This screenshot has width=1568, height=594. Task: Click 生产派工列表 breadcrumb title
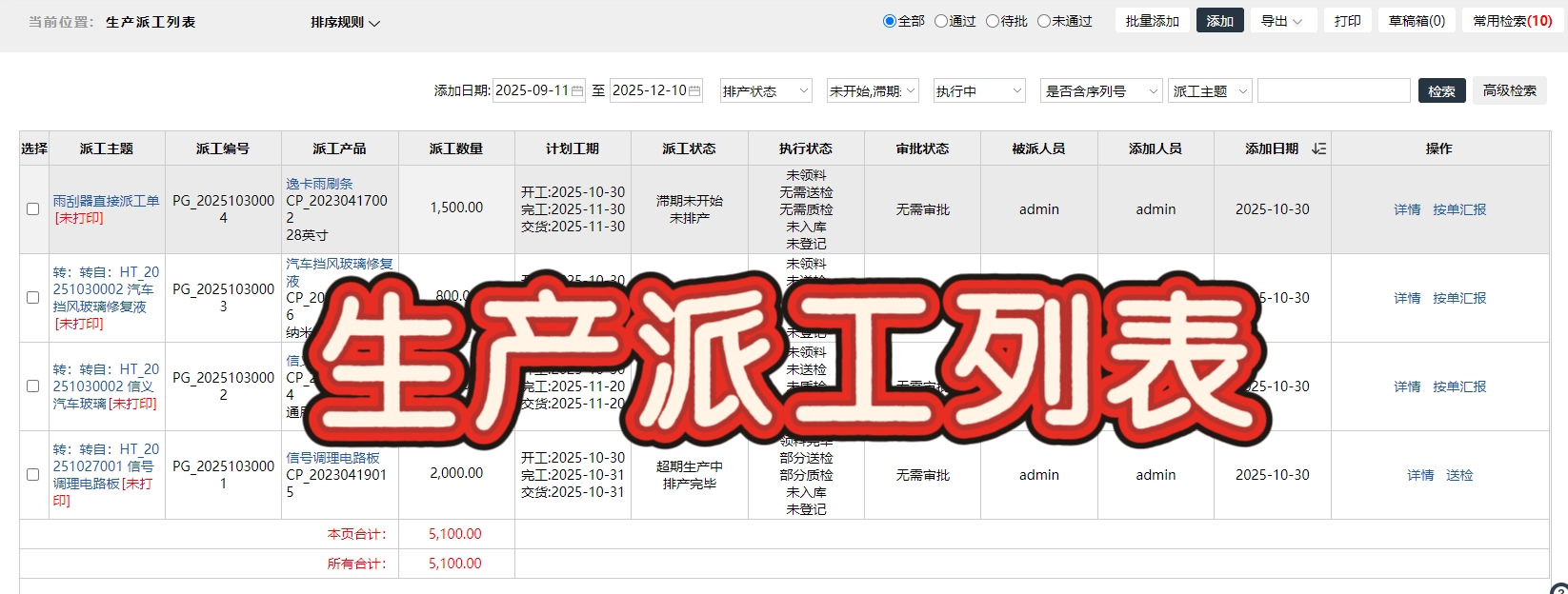(151, 22)
